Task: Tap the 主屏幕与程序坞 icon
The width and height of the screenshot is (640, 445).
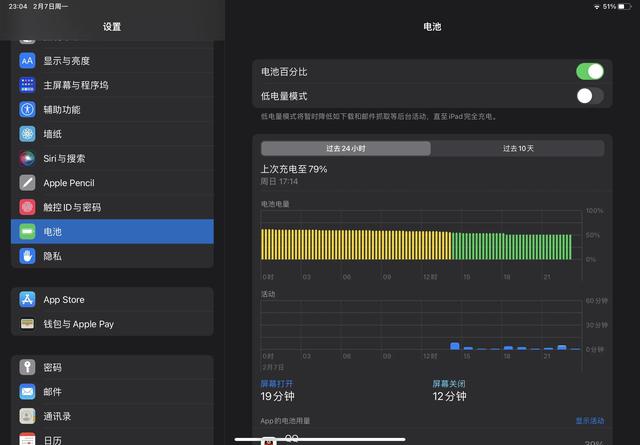Action: 27,85
